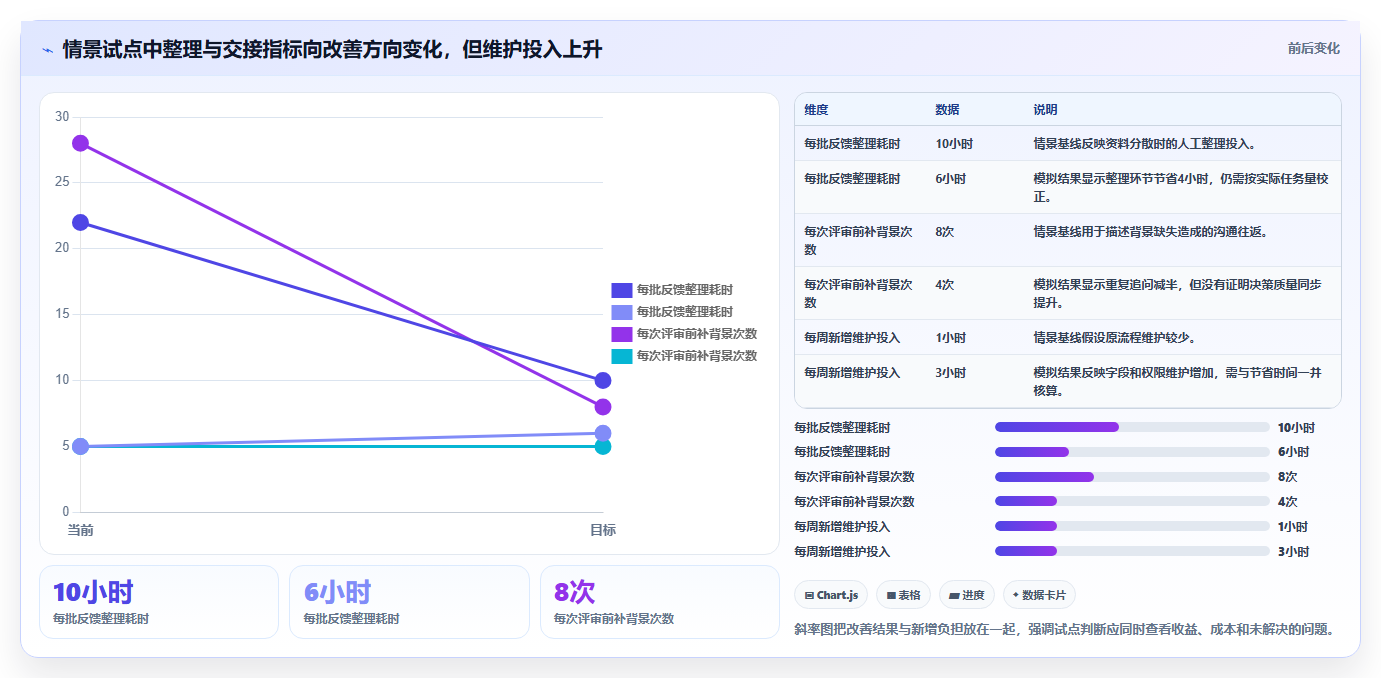Click the 1小时 cell in the table
The image size is (1381, 678).
950,338
